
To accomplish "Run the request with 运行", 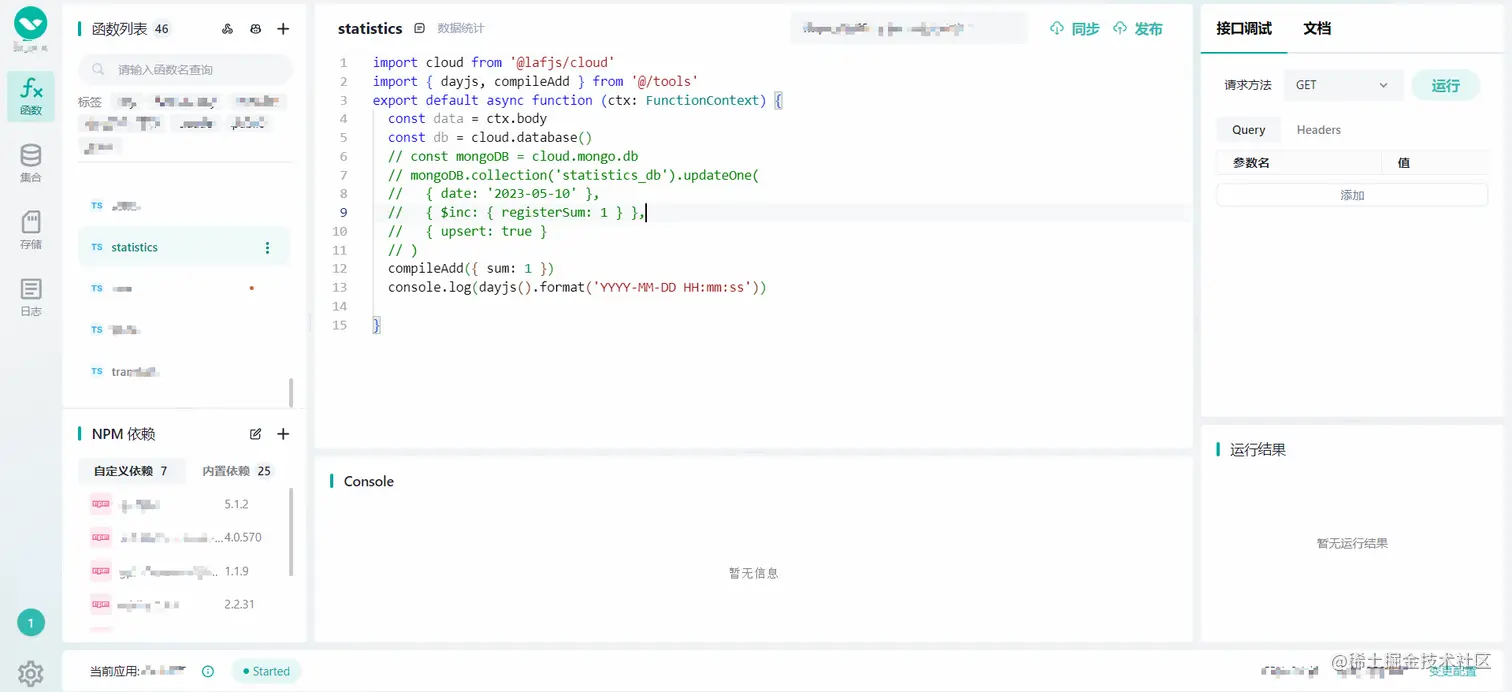I will click(x=1446, y=85).
